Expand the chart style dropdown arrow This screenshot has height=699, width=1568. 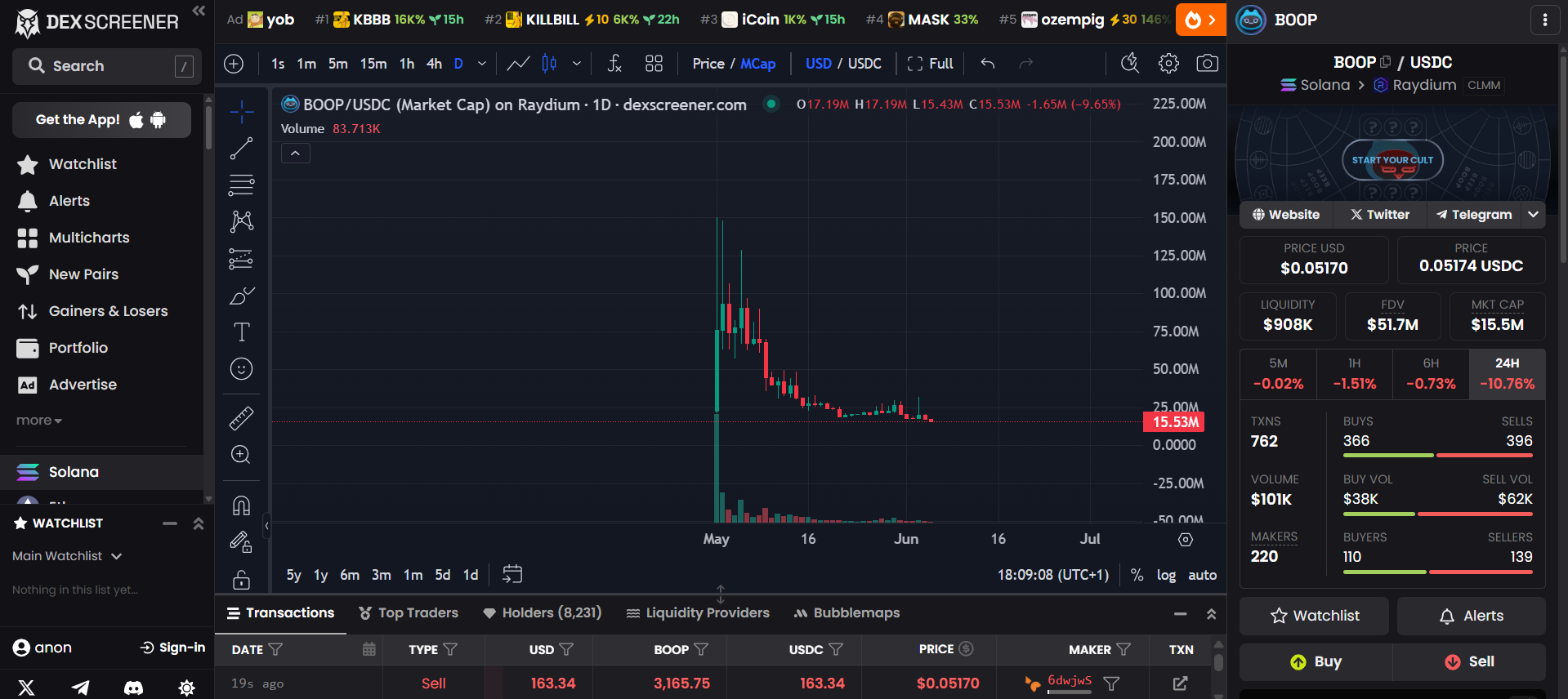tap(577, 64)
